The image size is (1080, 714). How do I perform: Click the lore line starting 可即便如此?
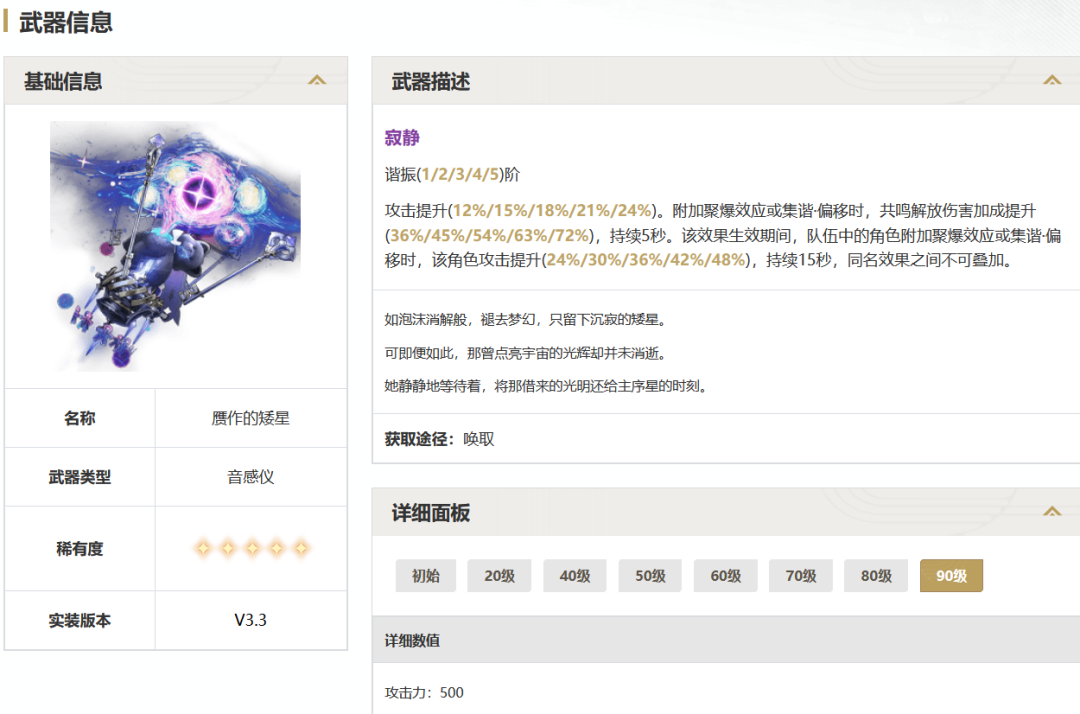tap(526, 353)
